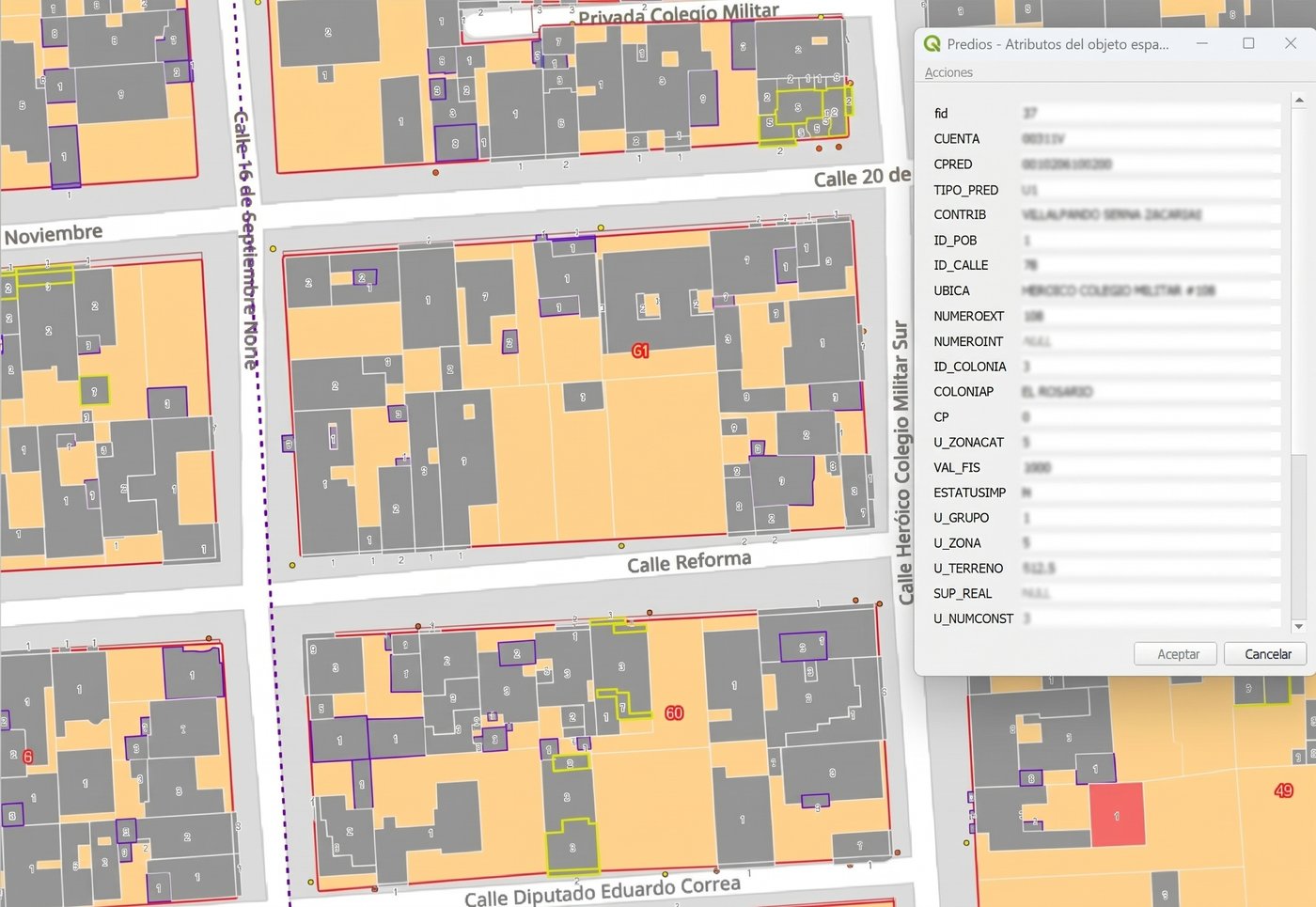
Task: Click the "Calle 16 de Septiembre Norte" label
Action: (246, 239)
